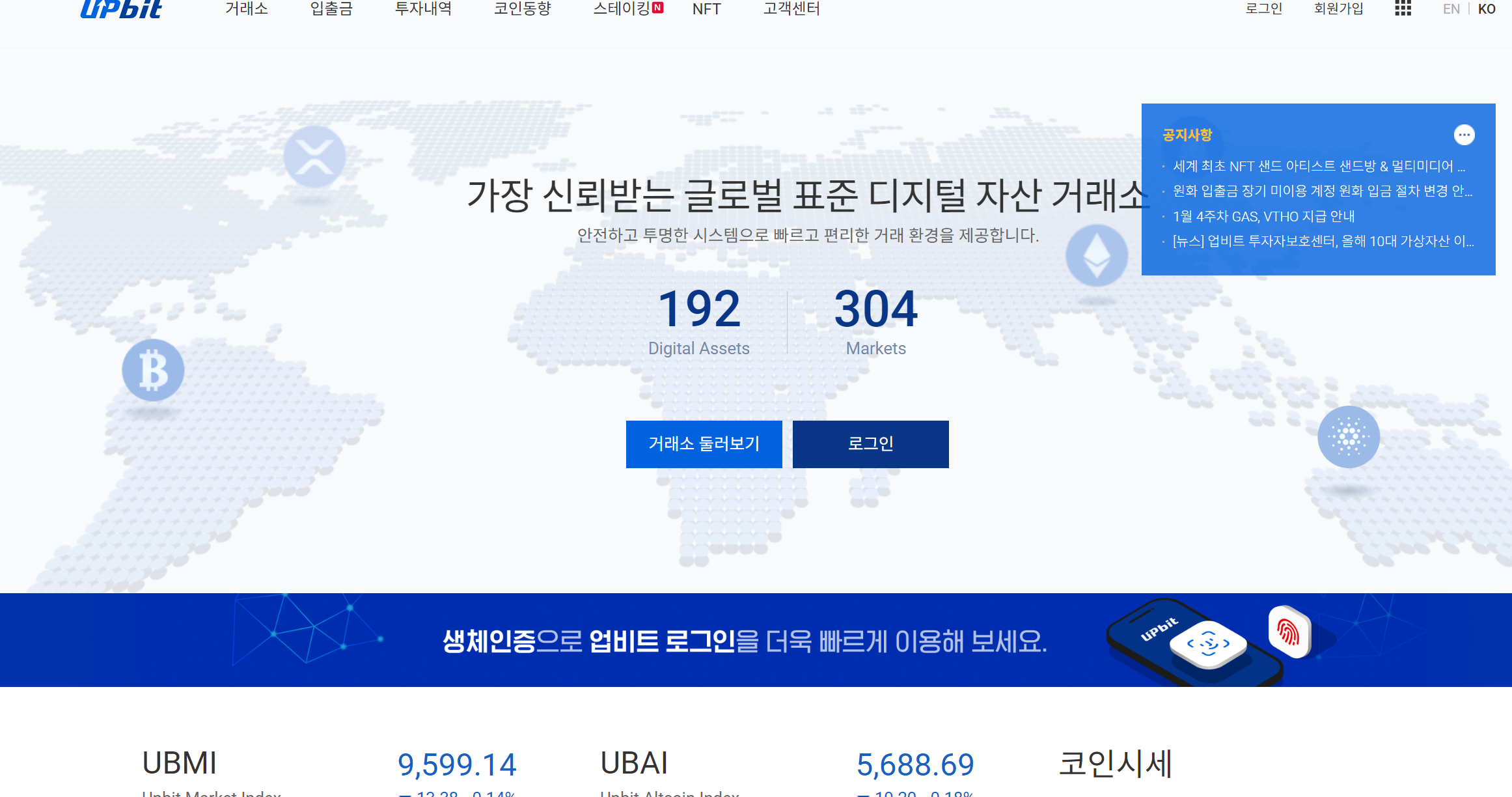
Task: Open the 고객센터 menu
Action: (x=790, y=8)
